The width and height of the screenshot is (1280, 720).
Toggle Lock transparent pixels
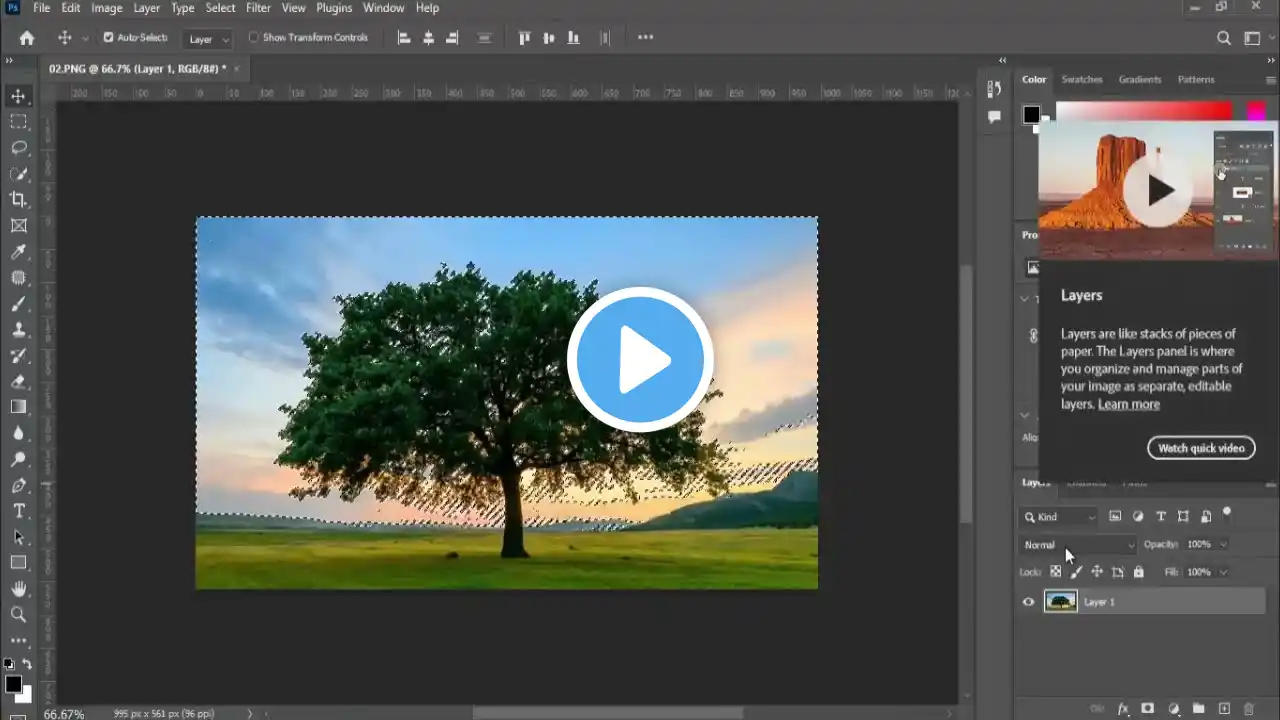tap(1055, 572)
